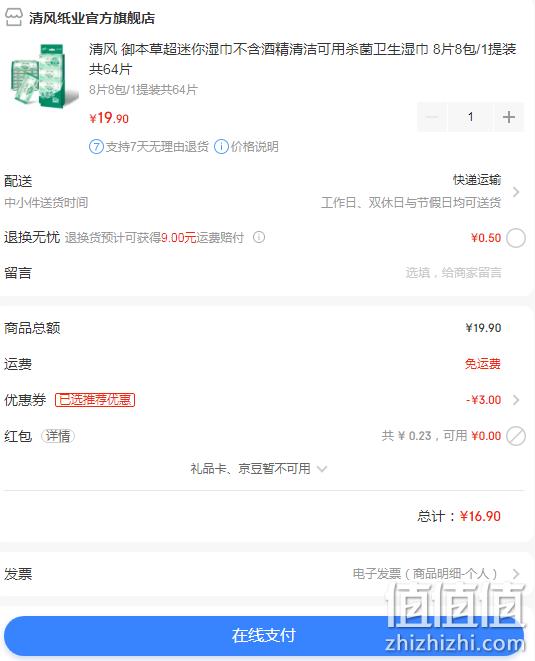
Task: Click the 在线支付 pay button
Action: click(264, 635)
